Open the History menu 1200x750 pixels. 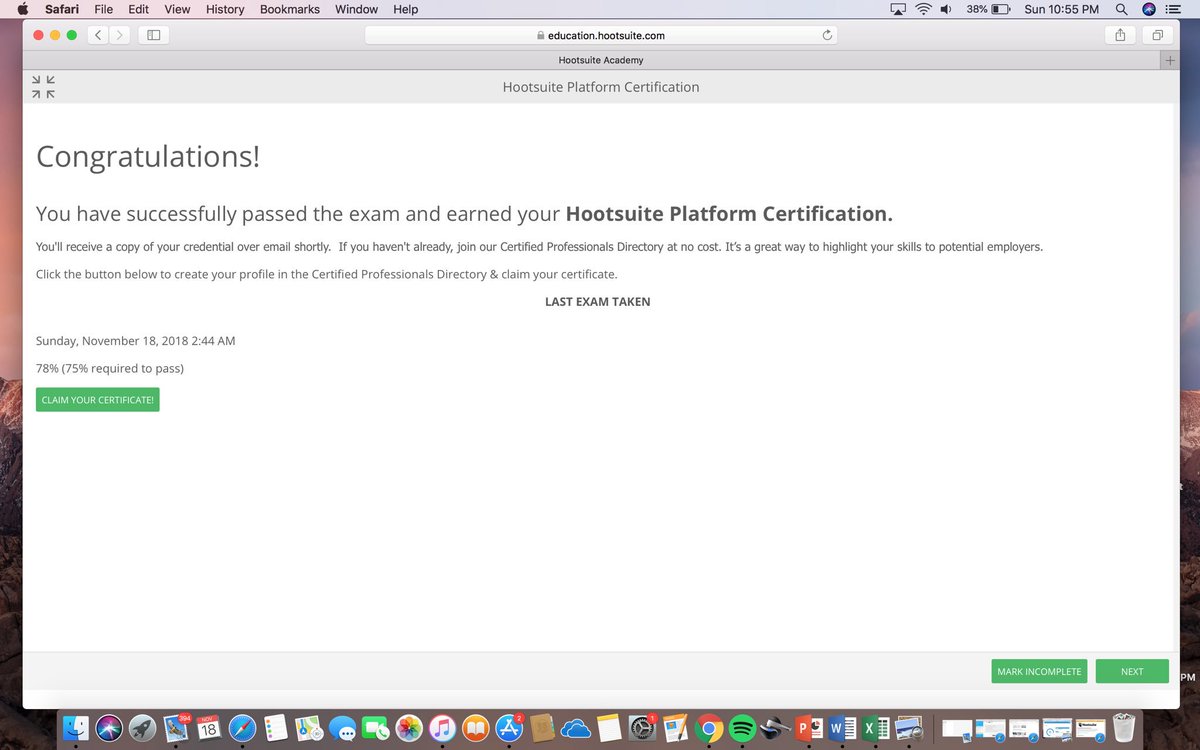click(225, 9)
